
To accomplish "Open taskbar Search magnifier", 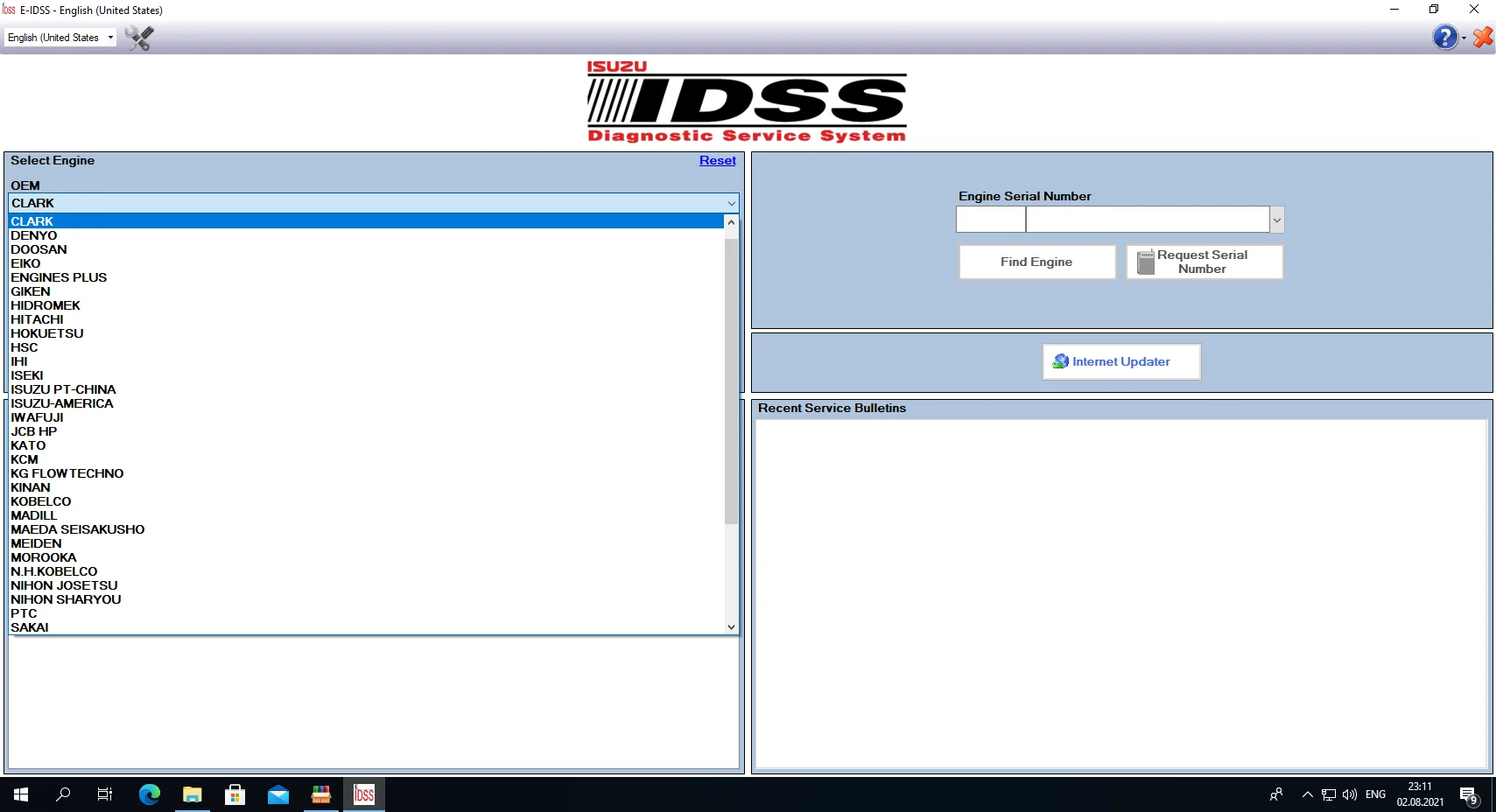I will pyautogui.click(x=63, y=794).
